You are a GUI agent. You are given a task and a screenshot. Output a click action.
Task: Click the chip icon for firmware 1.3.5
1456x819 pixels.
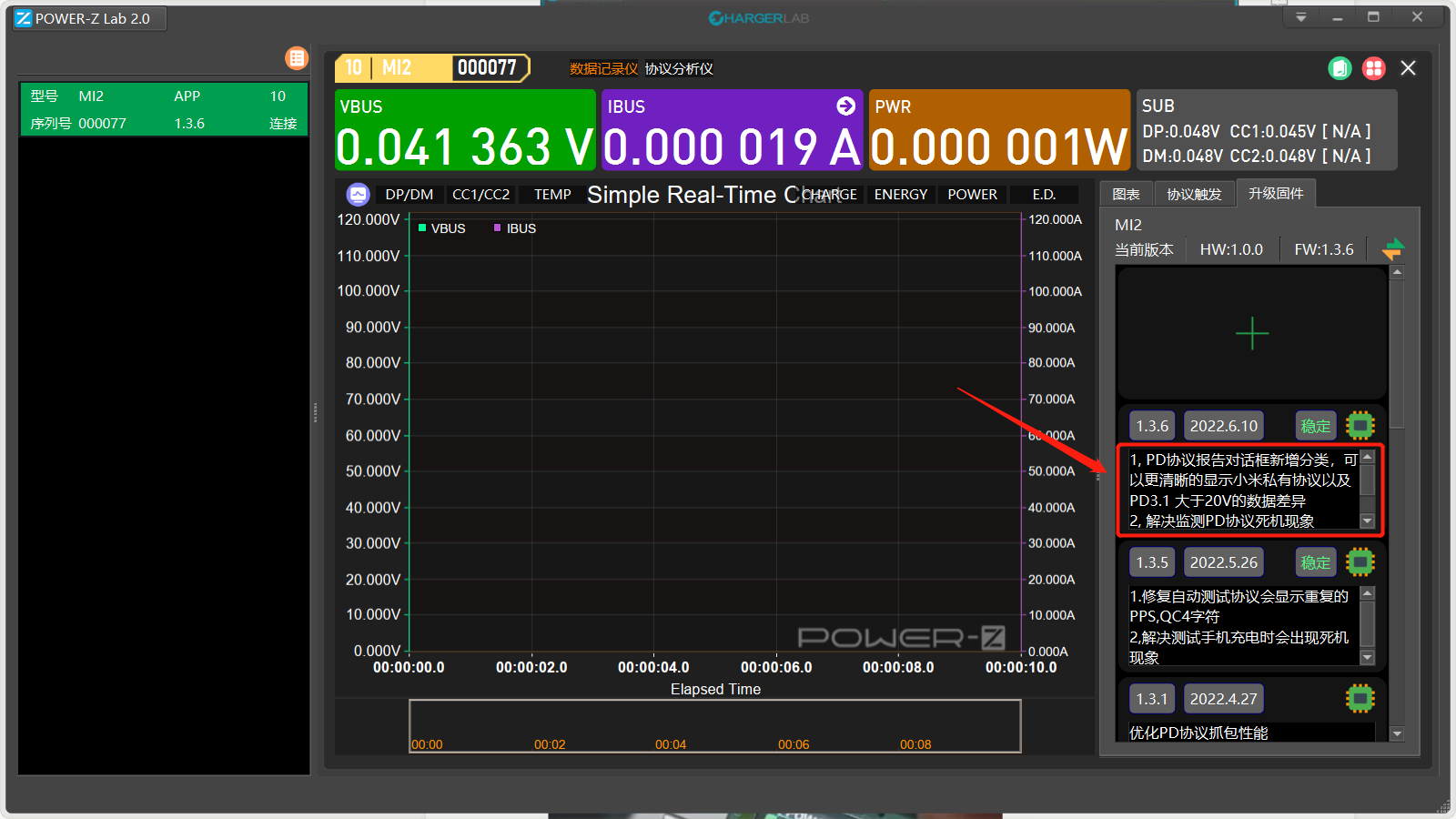(x=1360, y=561)
